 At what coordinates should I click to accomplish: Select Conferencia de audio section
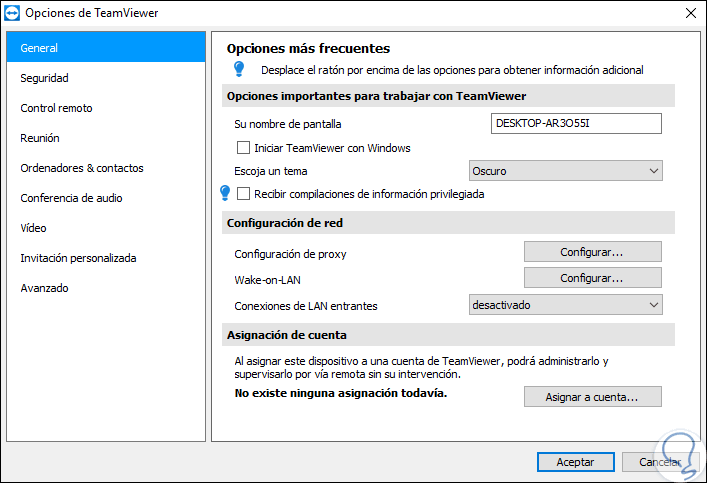click(x=106, y=198)
